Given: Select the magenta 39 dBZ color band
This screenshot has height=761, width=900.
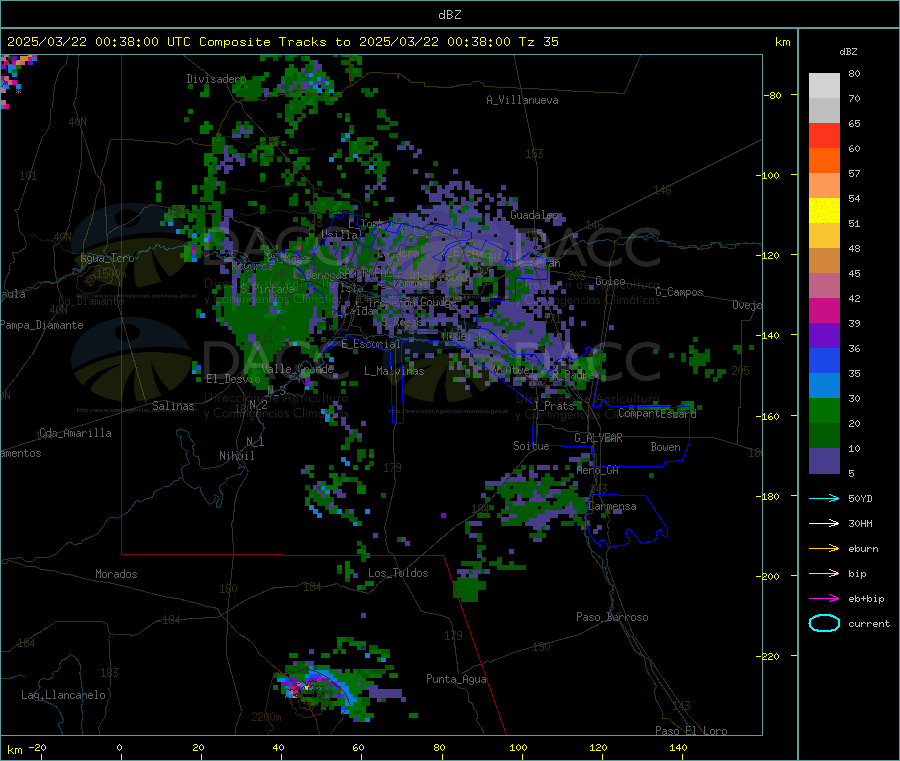Looking at the screenshot, I should (824, 310).
